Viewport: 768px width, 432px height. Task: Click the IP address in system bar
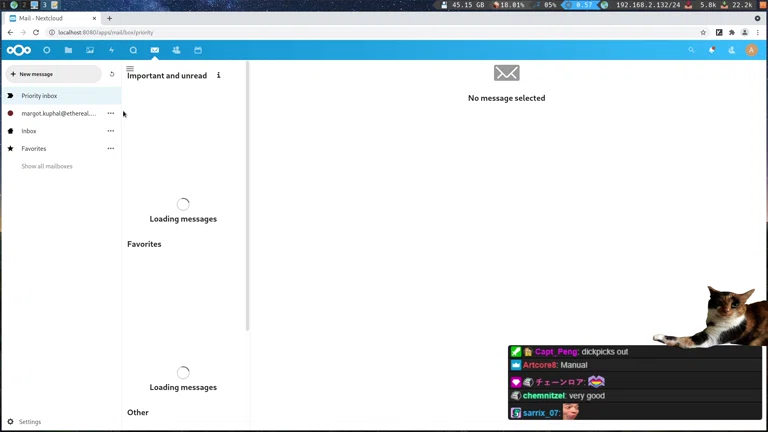click(x=648, y=5)
